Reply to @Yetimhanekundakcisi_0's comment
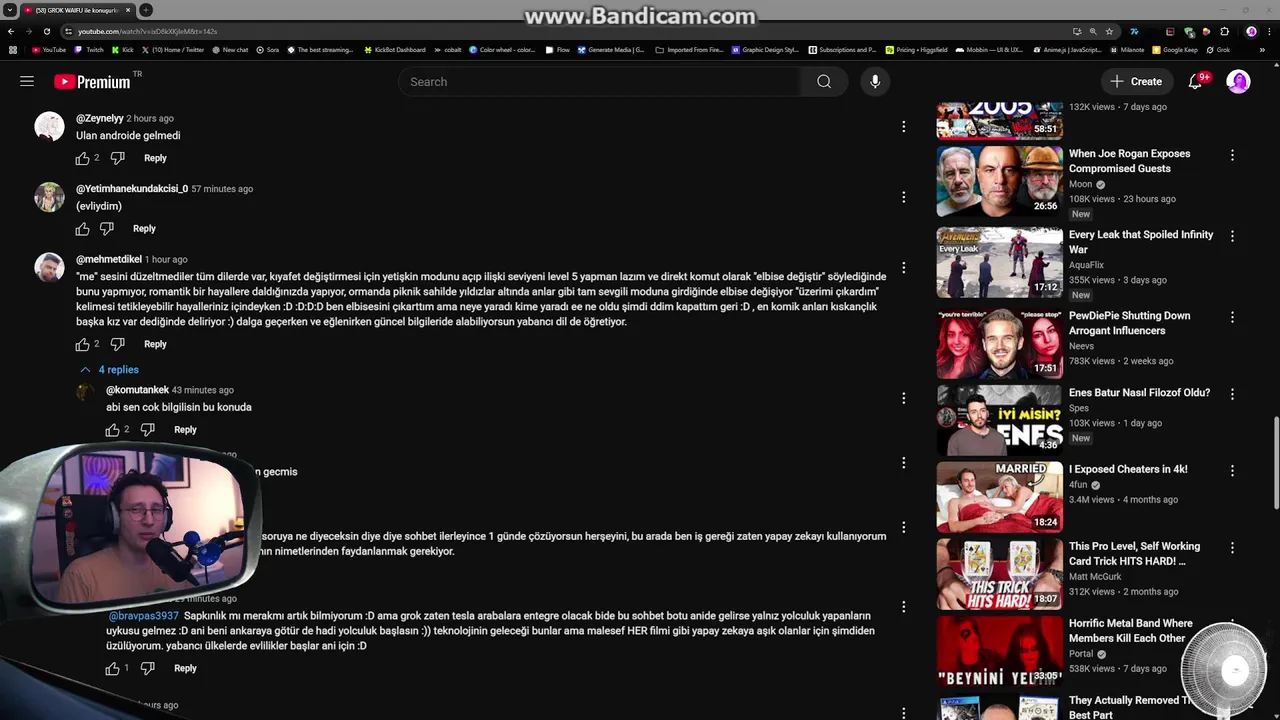Screen dimensions: 1280x720 [x=144, y=229]
